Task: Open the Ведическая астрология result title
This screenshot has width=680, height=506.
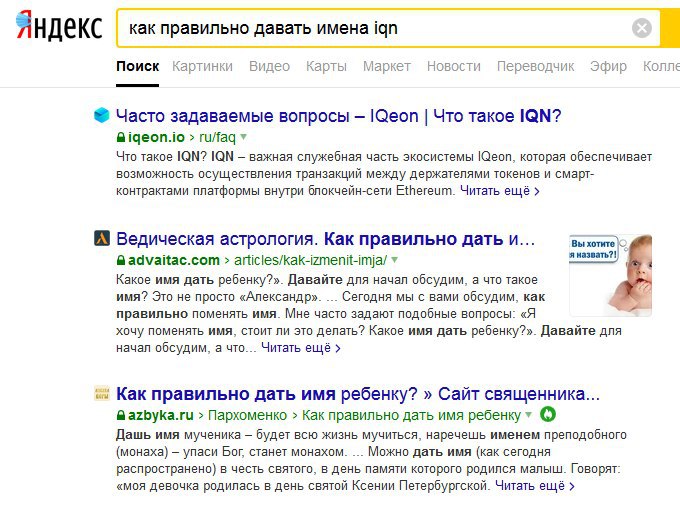Action: [x=325, y=239]
